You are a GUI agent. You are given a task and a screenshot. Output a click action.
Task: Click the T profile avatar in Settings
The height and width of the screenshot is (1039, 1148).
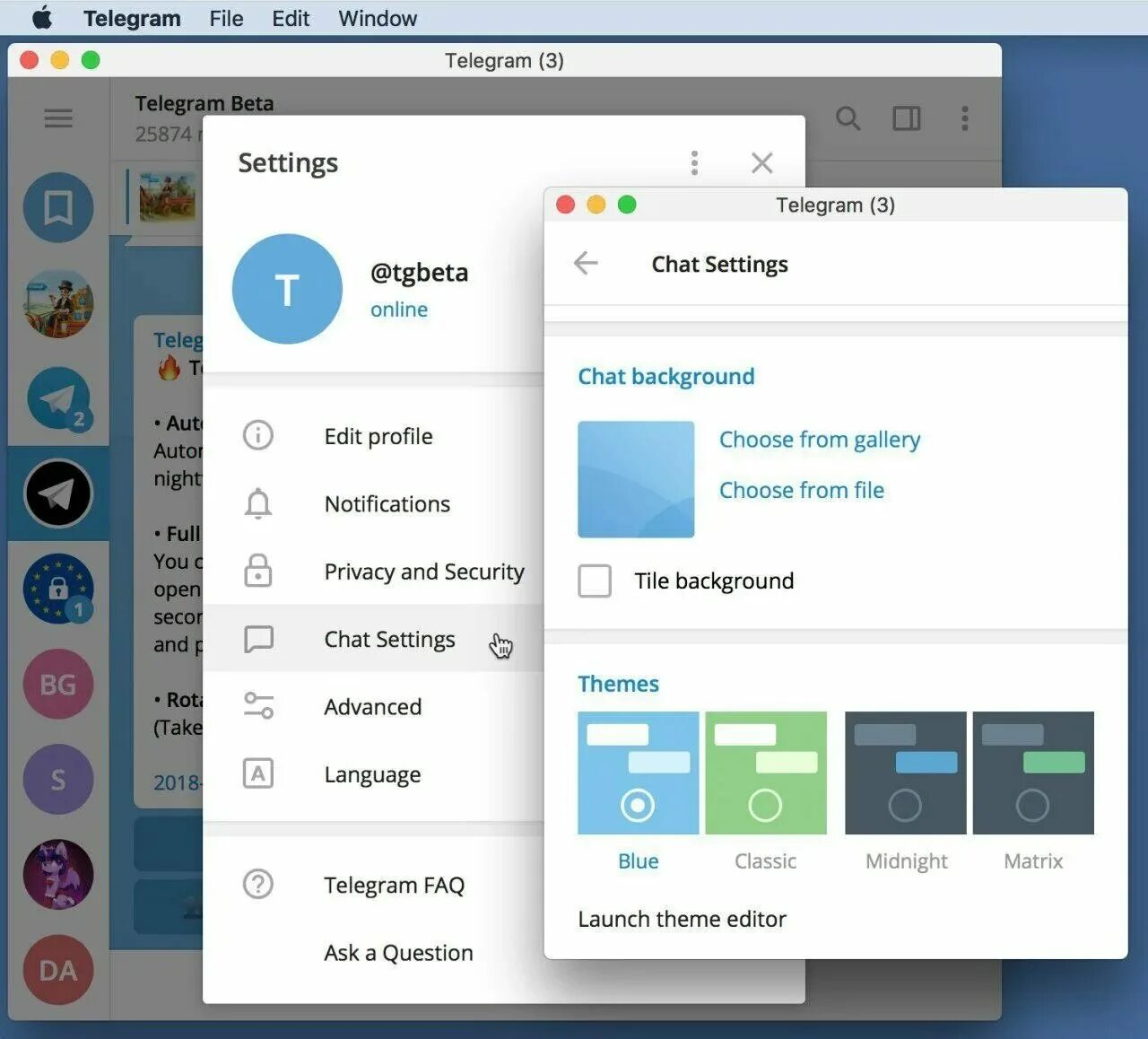tap(287, 289)
